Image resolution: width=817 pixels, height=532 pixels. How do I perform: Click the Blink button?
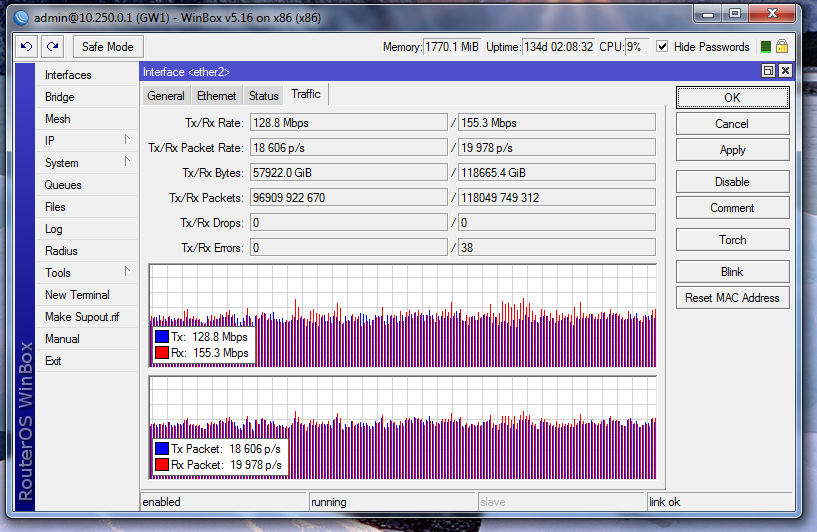pyautogui.click(x=733, y=272)
